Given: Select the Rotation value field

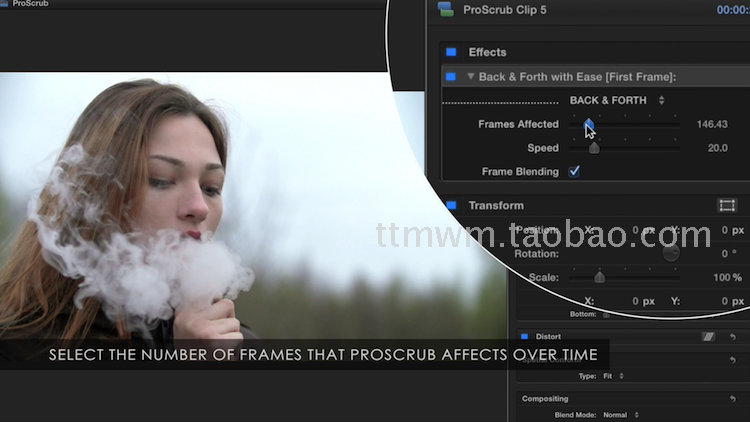Looking at the screenshot, I should (x=728, y=254).
